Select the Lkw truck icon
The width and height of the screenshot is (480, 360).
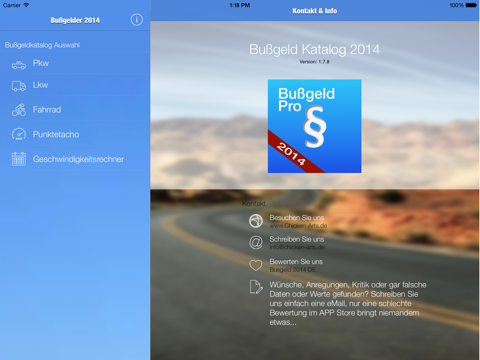19,86
